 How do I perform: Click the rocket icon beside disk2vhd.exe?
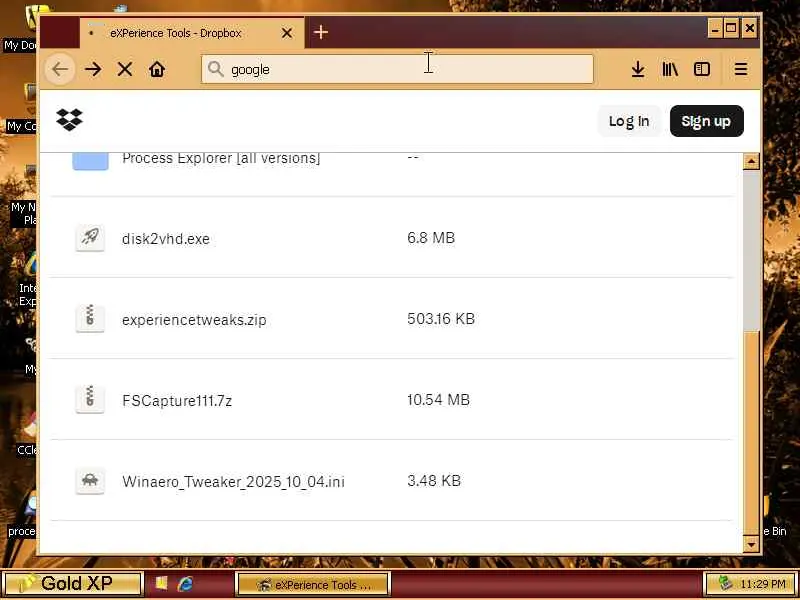pos(90,238)
